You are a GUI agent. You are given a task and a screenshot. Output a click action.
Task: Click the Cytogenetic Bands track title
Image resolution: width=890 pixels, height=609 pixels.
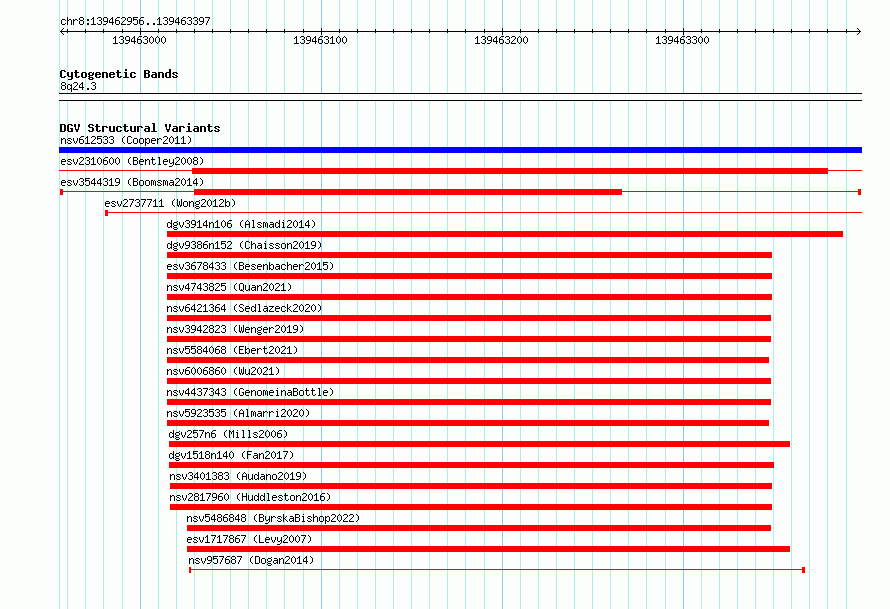tap(119, 74)
